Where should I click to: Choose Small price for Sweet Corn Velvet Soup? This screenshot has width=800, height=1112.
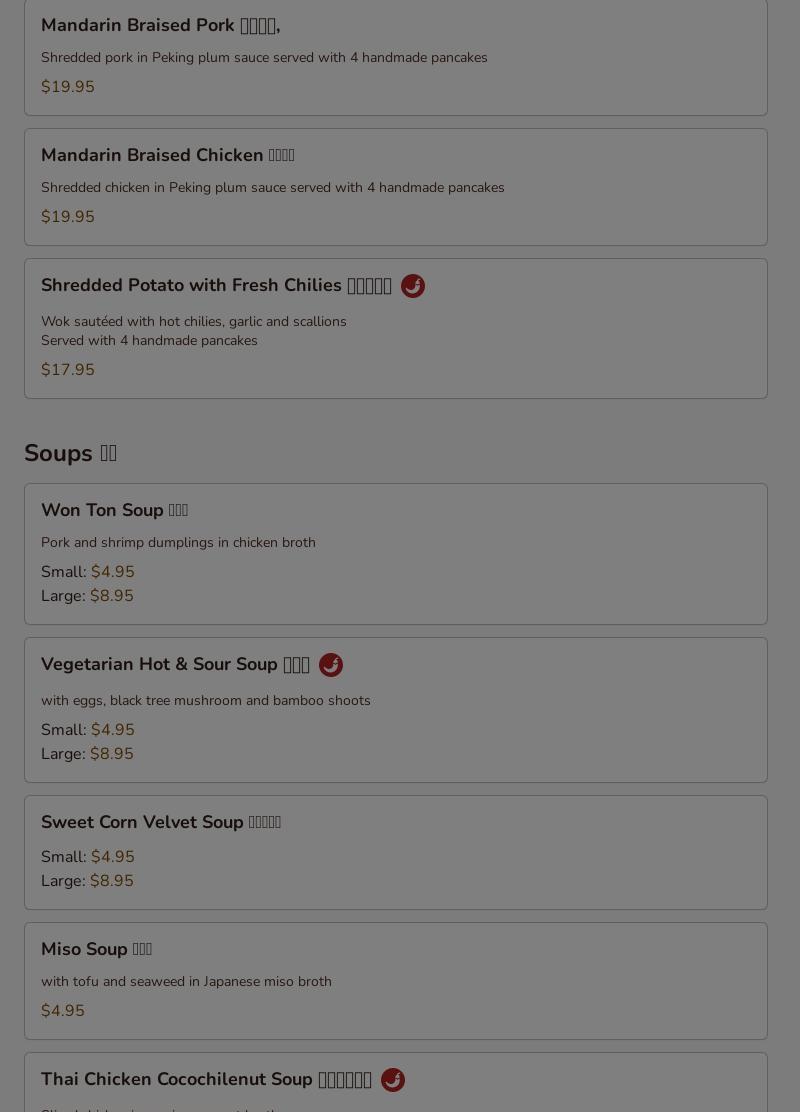click(112, 857)
